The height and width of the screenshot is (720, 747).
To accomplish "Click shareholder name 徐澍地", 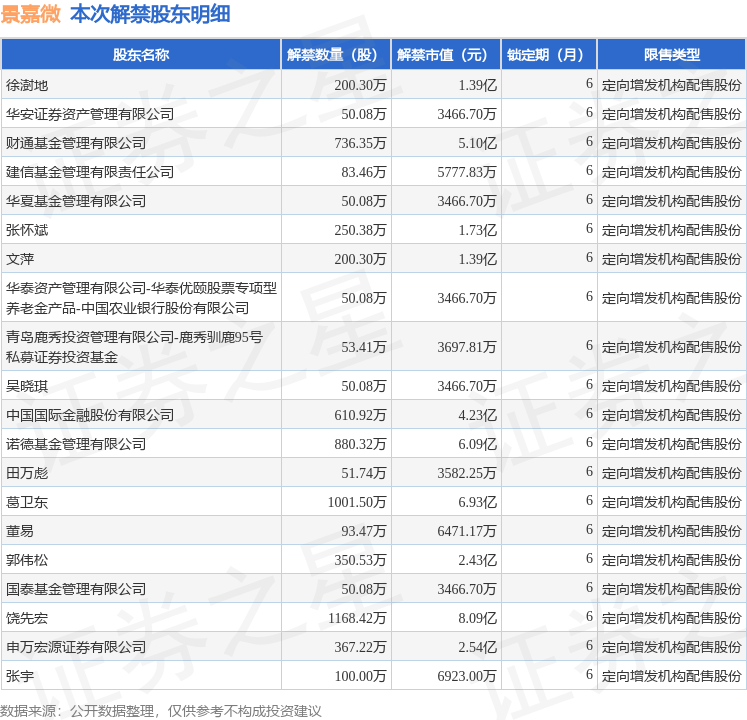I will [x=27, y=85].
